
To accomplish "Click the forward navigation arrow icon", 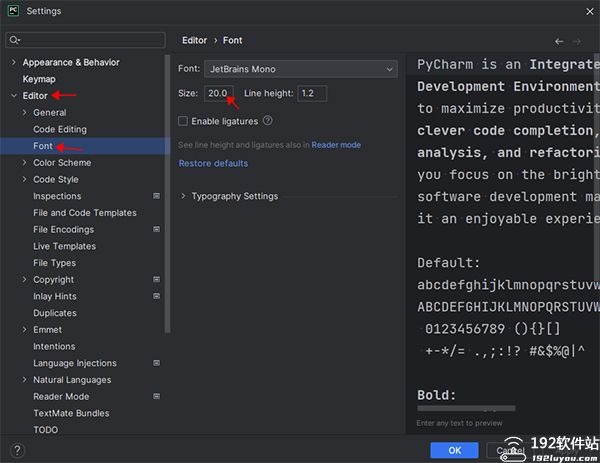I will pyautogui.click(x=577, y=41).
